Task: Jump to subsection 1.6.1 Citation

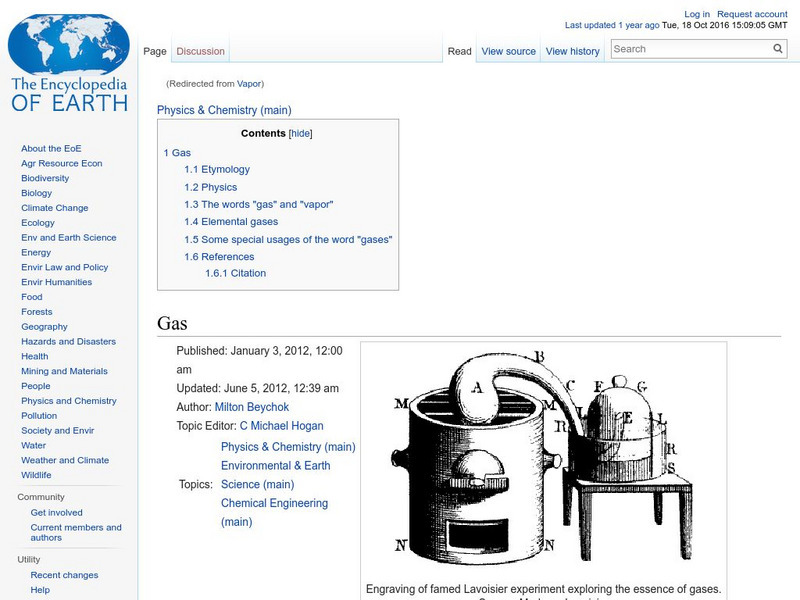Action: point(235,273)
